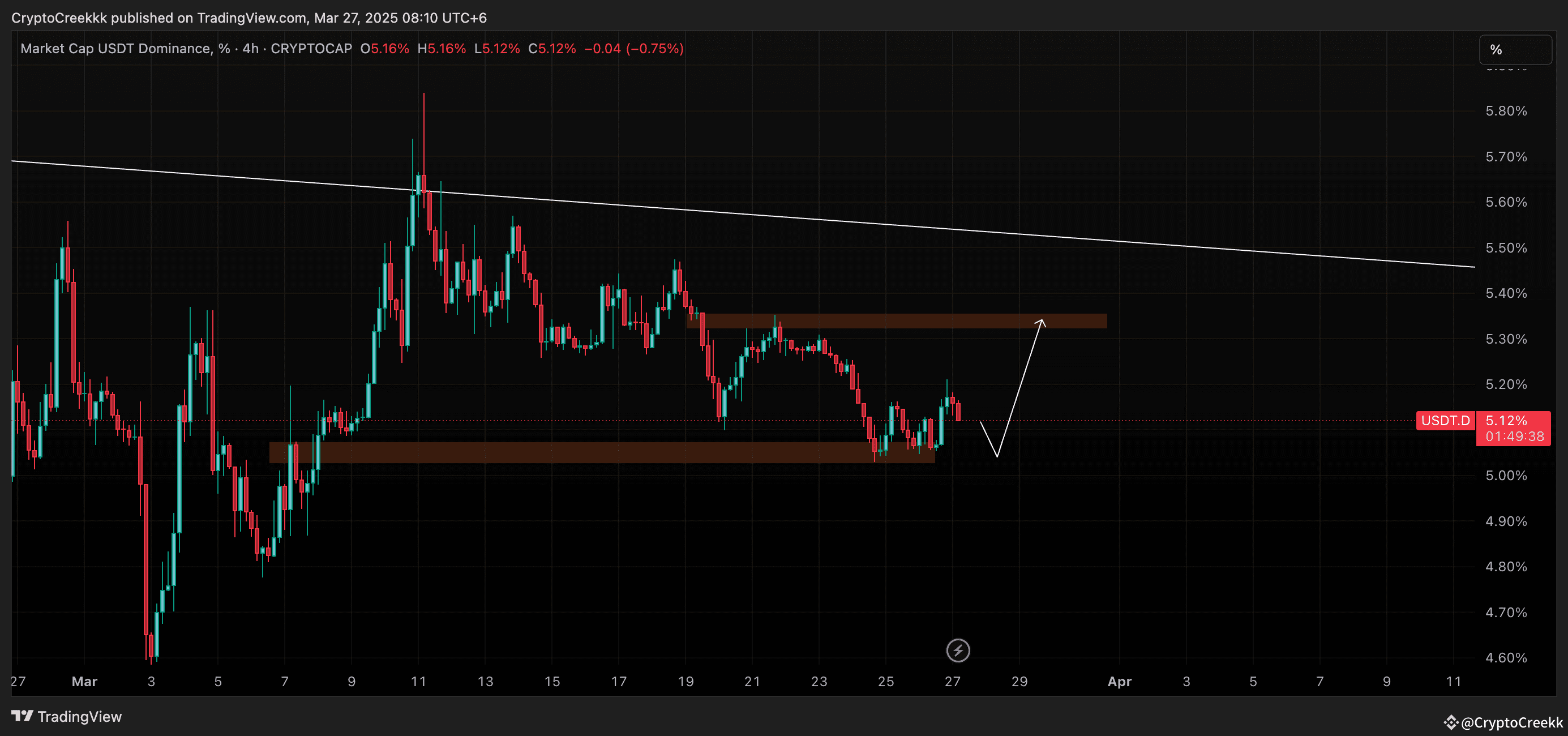Image resolution: width=1568 pixels, height=736 pixels.
Task: Click the white descending trendline
Action: pyautogui.click(x=743, y=213)
